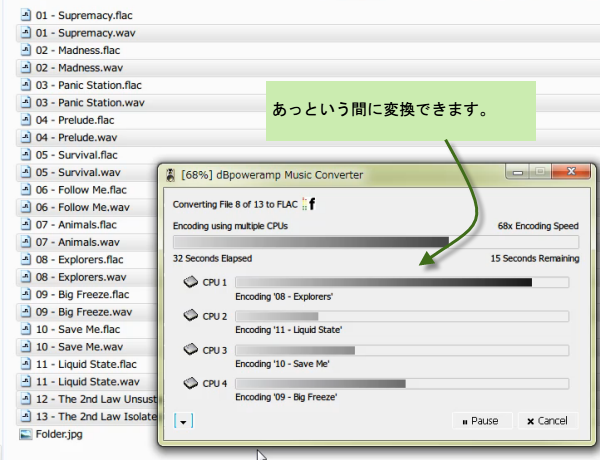The width and height of the screenshot is (600, 460).
Task: Select 09 - Big Freeze.wav file
Action: (x=81, y=312)
